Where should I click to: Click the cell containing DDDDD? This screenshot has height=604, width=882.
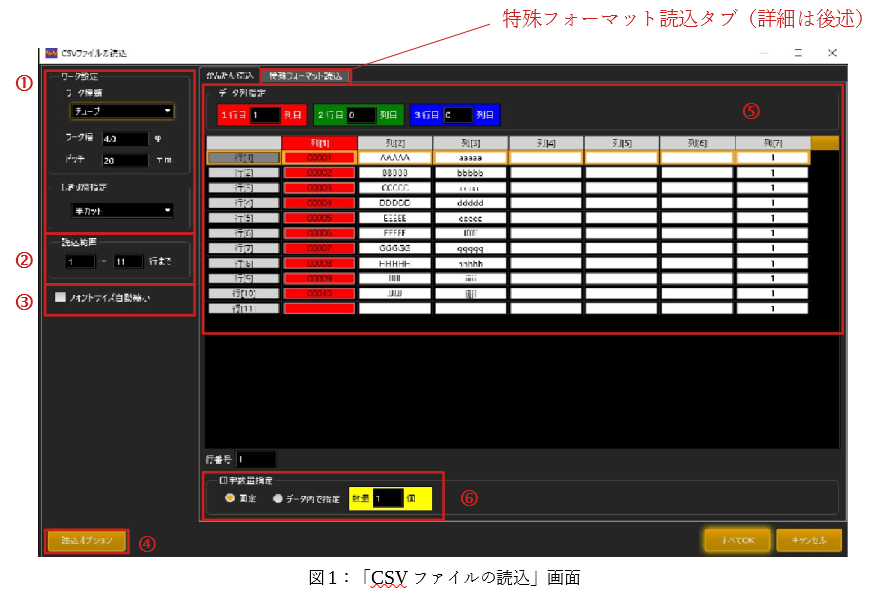[395, 203]
